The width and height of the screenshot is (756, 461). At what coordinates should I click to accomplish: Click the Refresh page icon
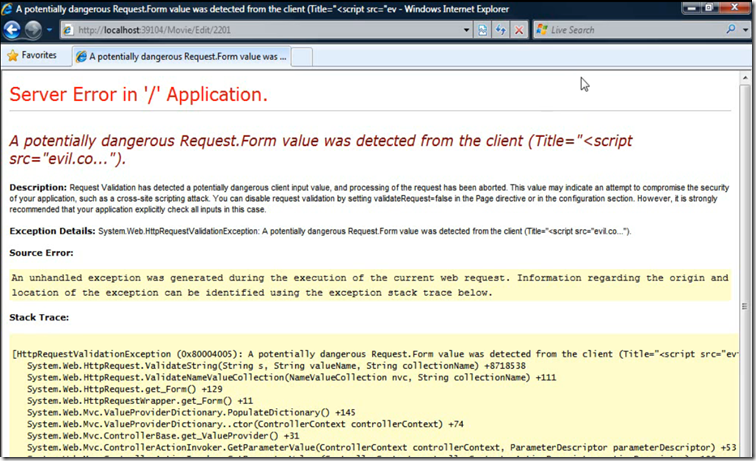point(500,30)
